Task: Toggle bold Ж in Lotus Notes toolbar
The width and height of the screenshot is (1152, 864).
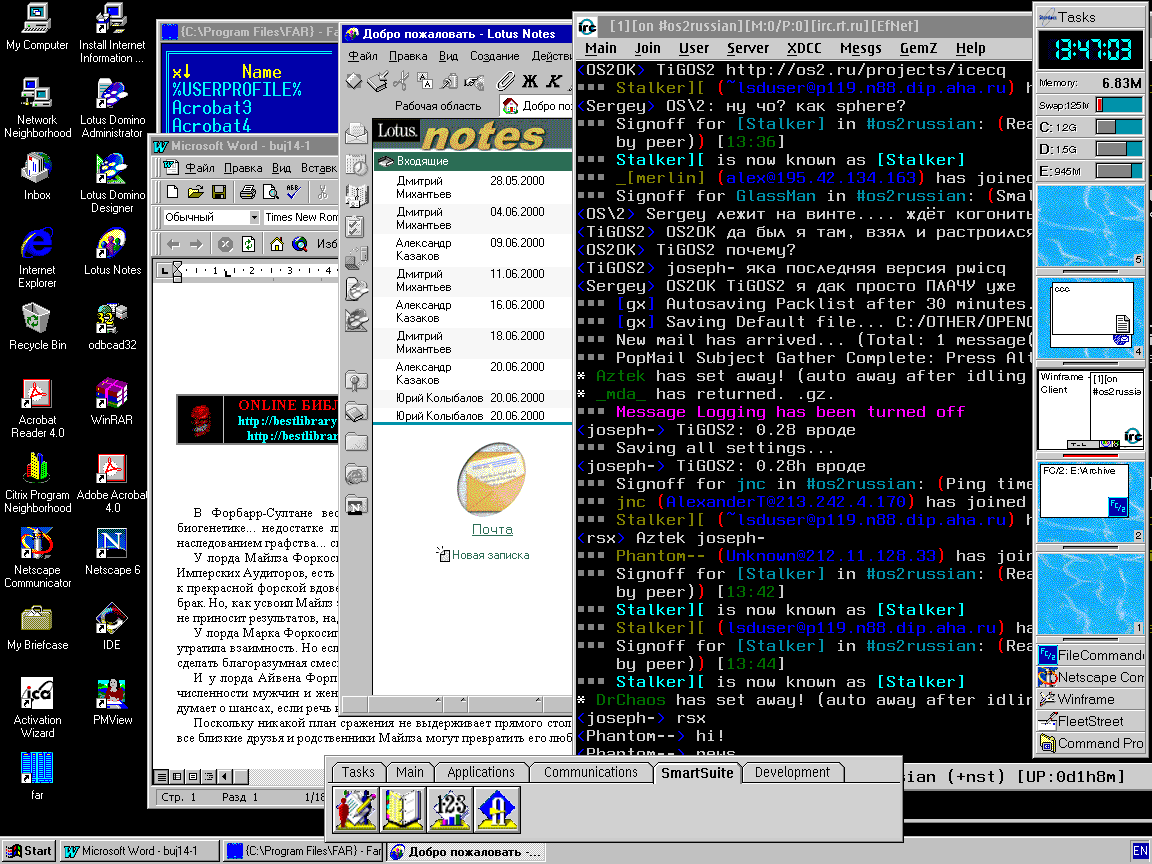Action: pos(530,81)
